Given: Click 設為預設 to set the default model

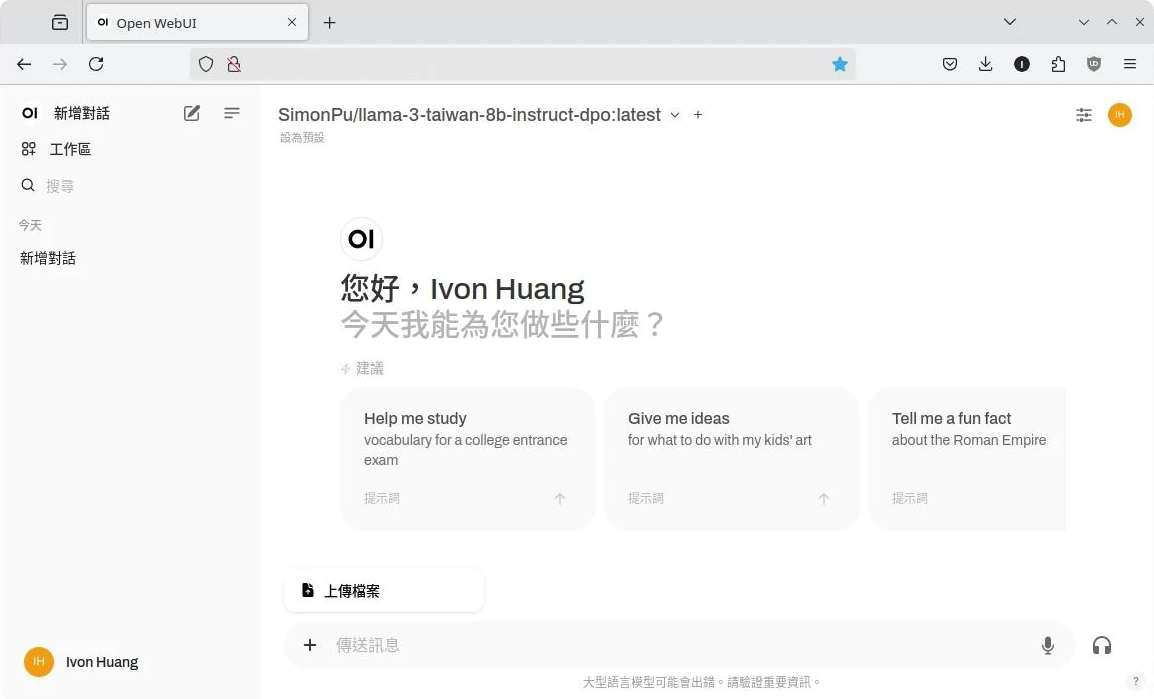Looking at the screenshot, I should coord(302,138).
